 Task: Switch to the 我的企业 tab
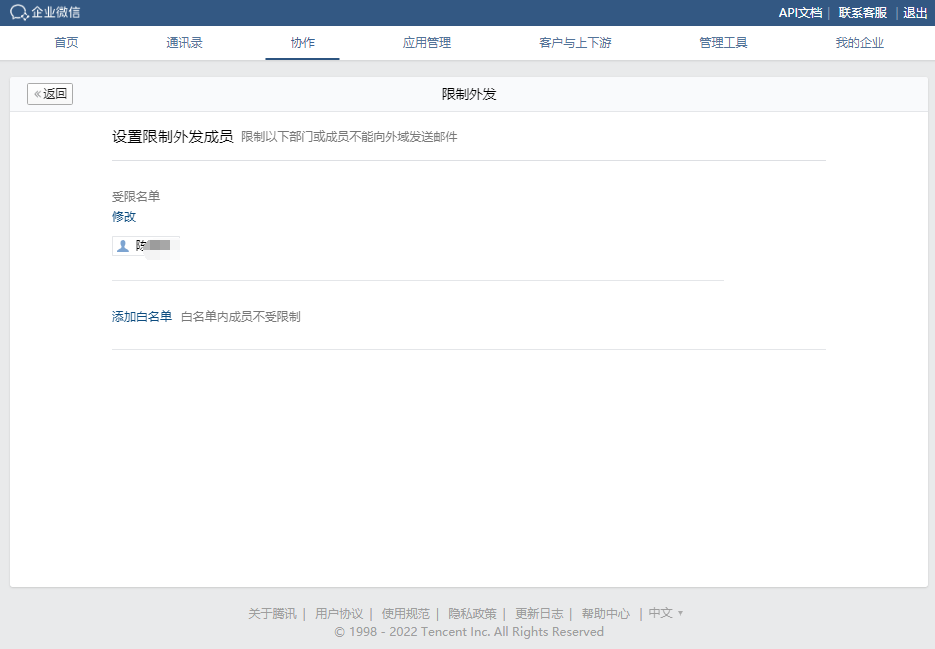[x=859, y=43]
